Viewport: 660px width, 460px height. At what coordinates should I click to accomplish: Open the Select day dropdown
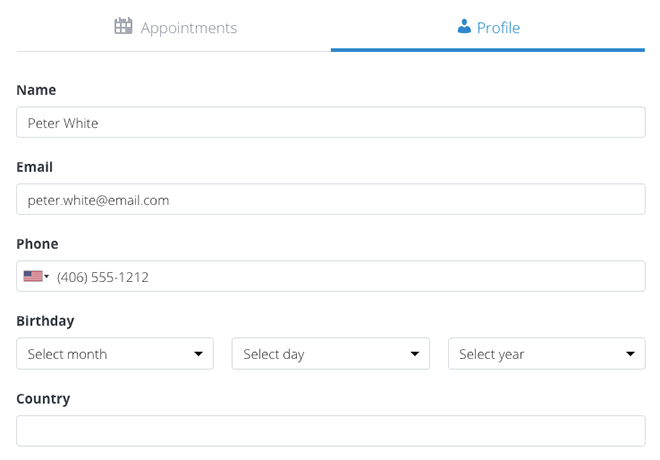pos(330,354)
